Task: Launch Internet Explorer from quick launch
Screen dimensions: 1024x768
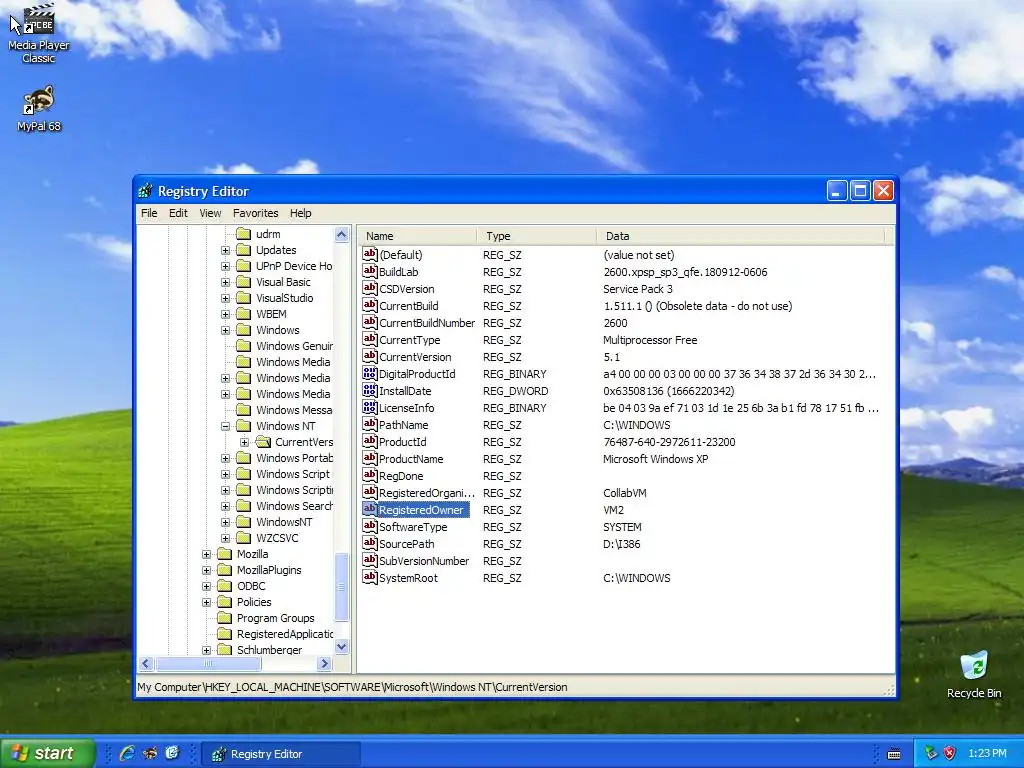Action: (x=127, y=753)
